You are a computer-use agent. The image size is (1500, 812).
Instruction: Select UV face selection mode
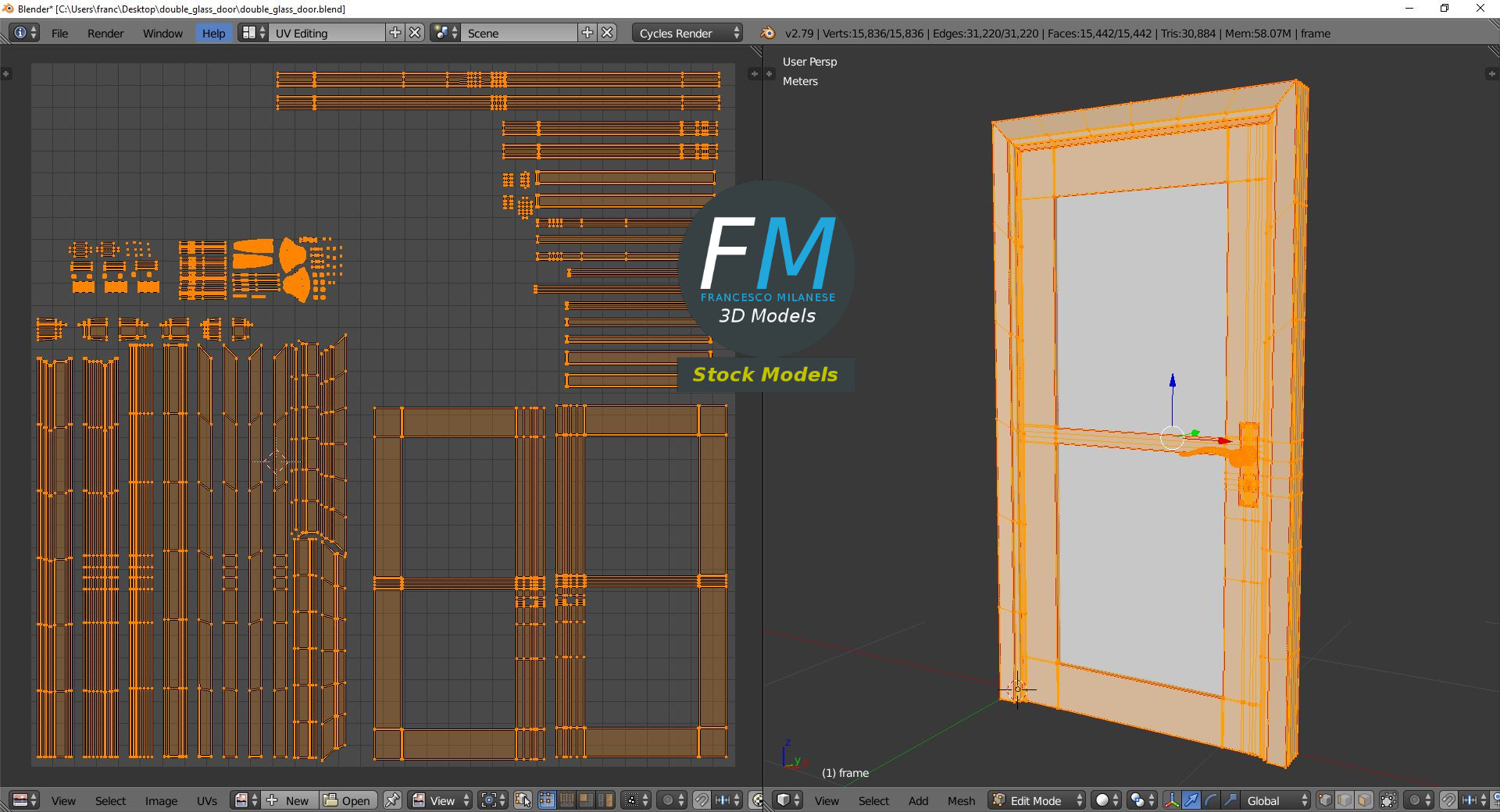586,800
